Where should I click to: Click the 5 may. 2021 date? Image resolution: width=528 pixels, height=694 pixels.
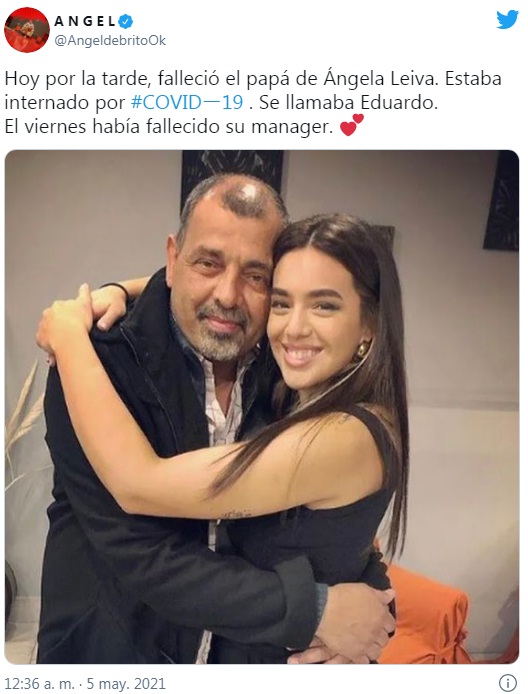coord(126,683)
